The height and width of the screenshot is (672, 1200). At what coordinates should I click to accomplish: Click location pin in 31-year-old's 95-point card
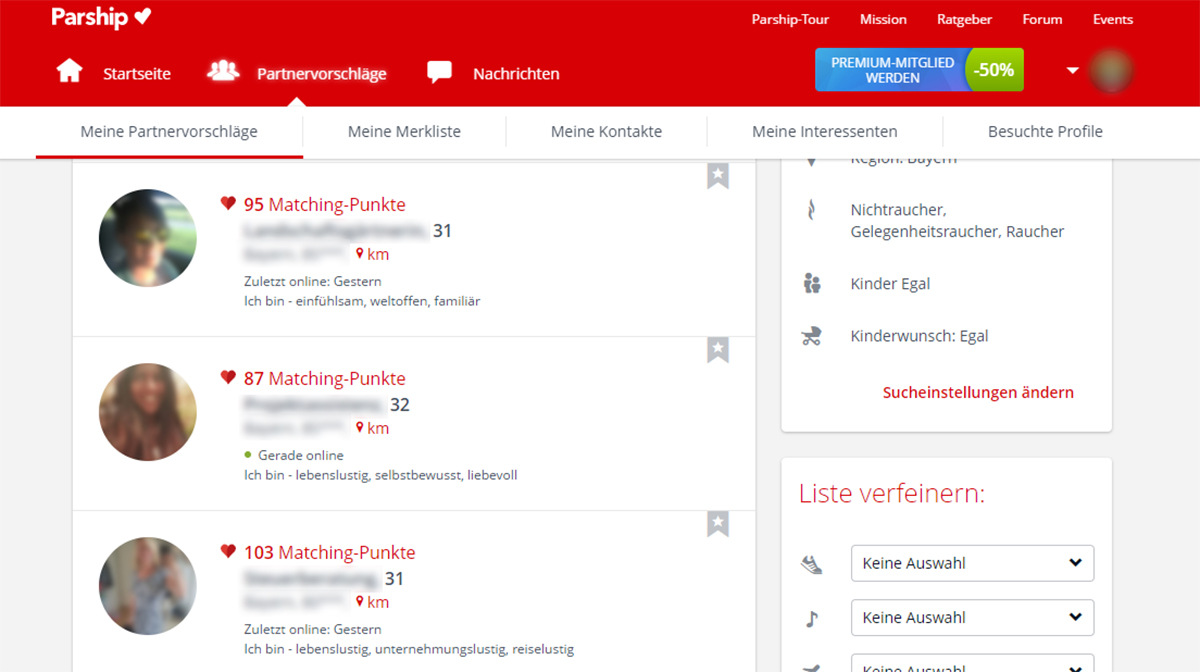point(360,254)
